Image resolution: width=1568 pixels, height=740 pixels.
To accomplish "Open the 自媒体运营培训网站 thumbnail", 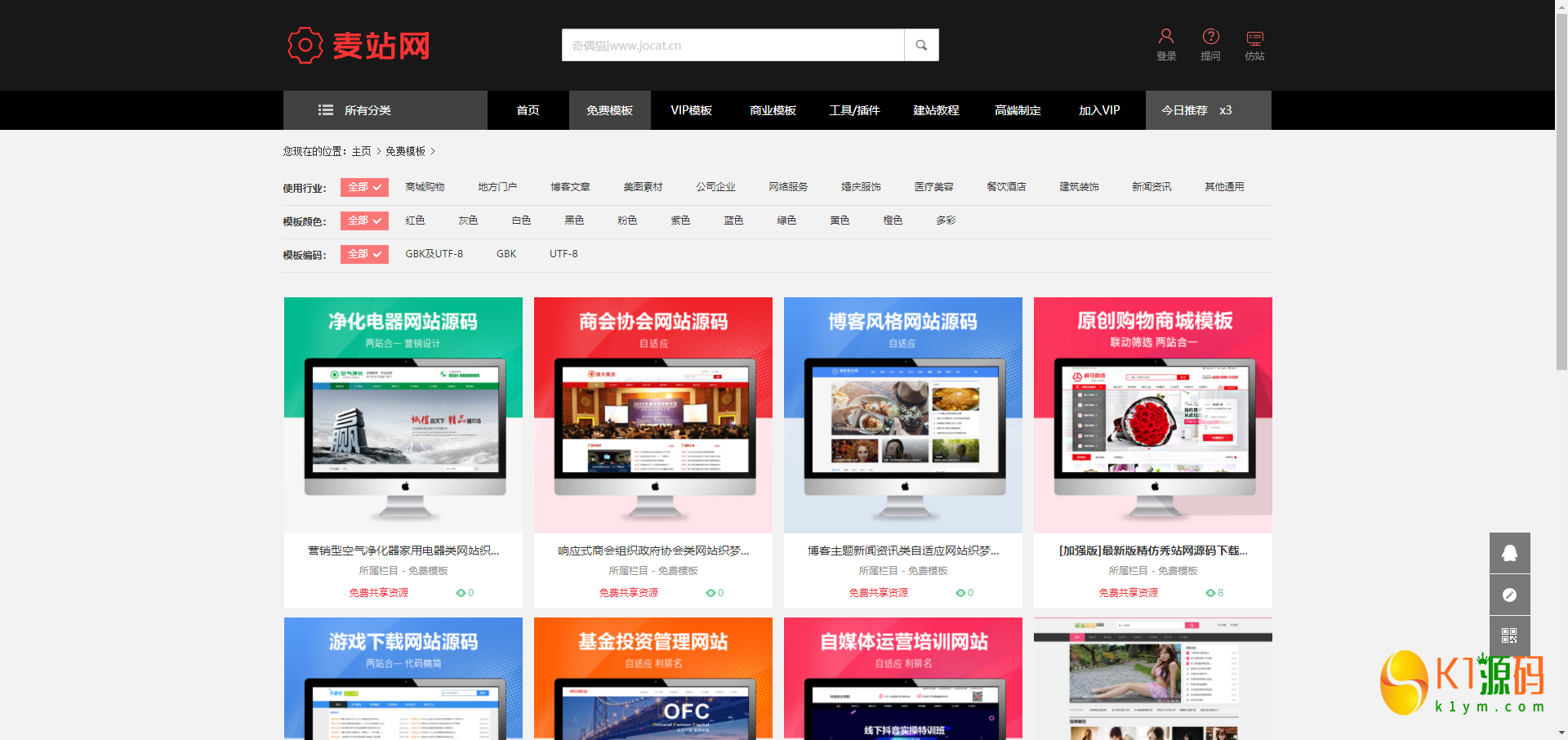I will click(x=903, y=679).
